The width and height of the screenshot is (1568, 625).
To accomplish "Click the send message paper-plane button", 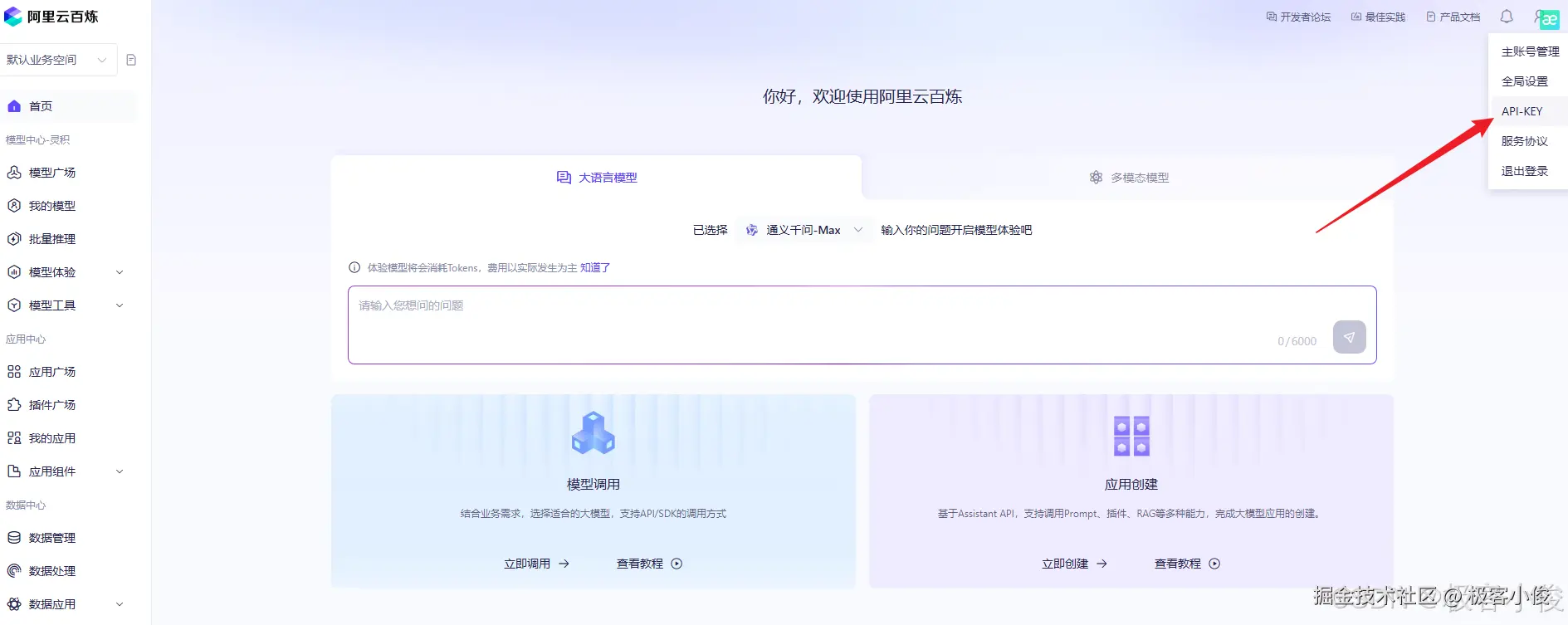I will [x=1349, y=337].
